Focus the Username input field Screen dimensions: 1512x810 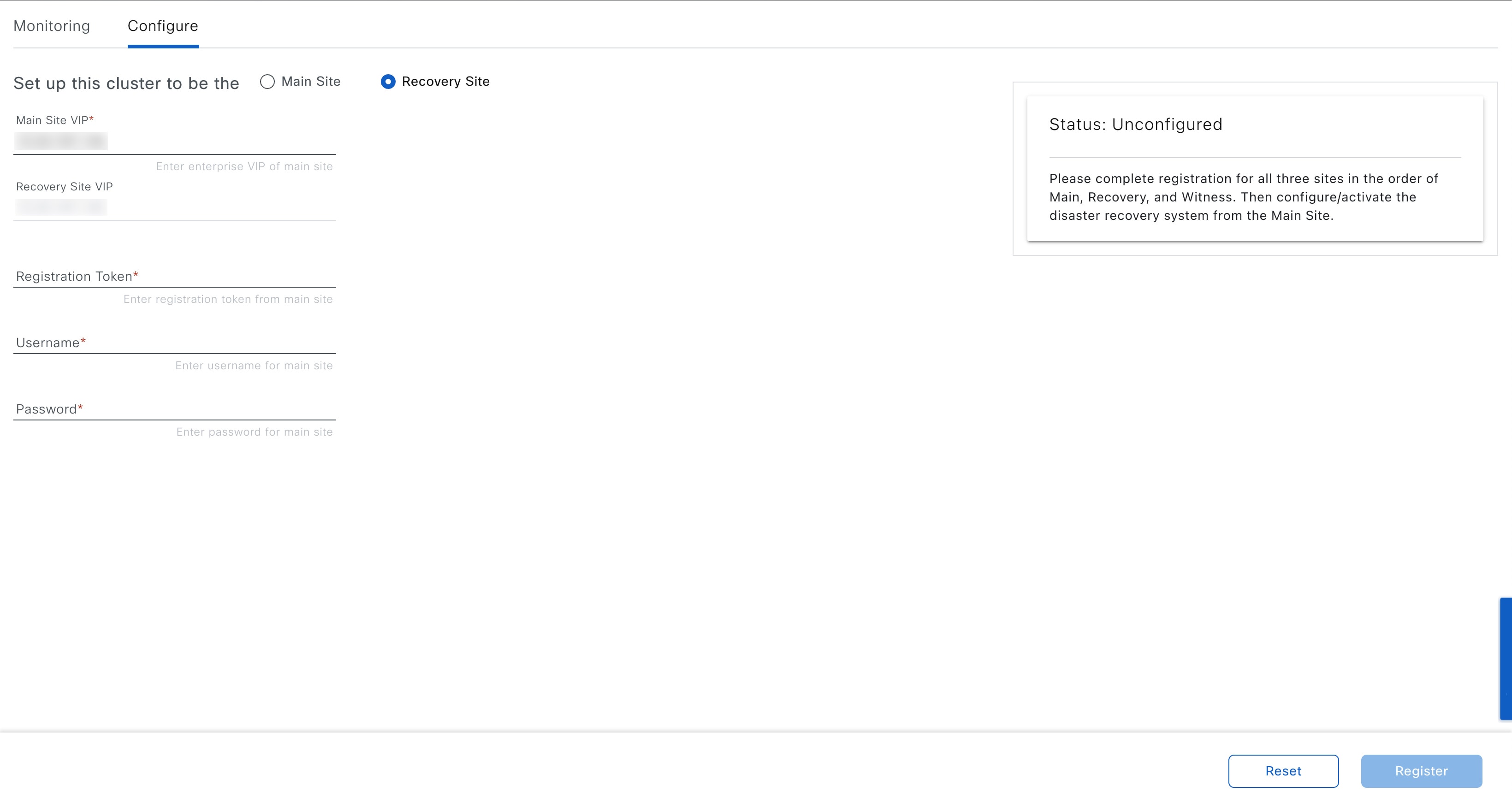174,342
